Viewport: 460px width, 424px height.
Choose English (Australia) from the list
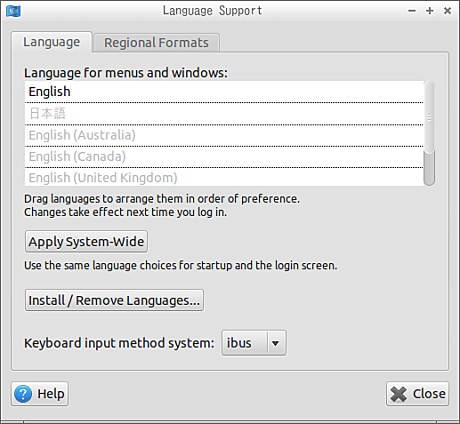(224, 135)
